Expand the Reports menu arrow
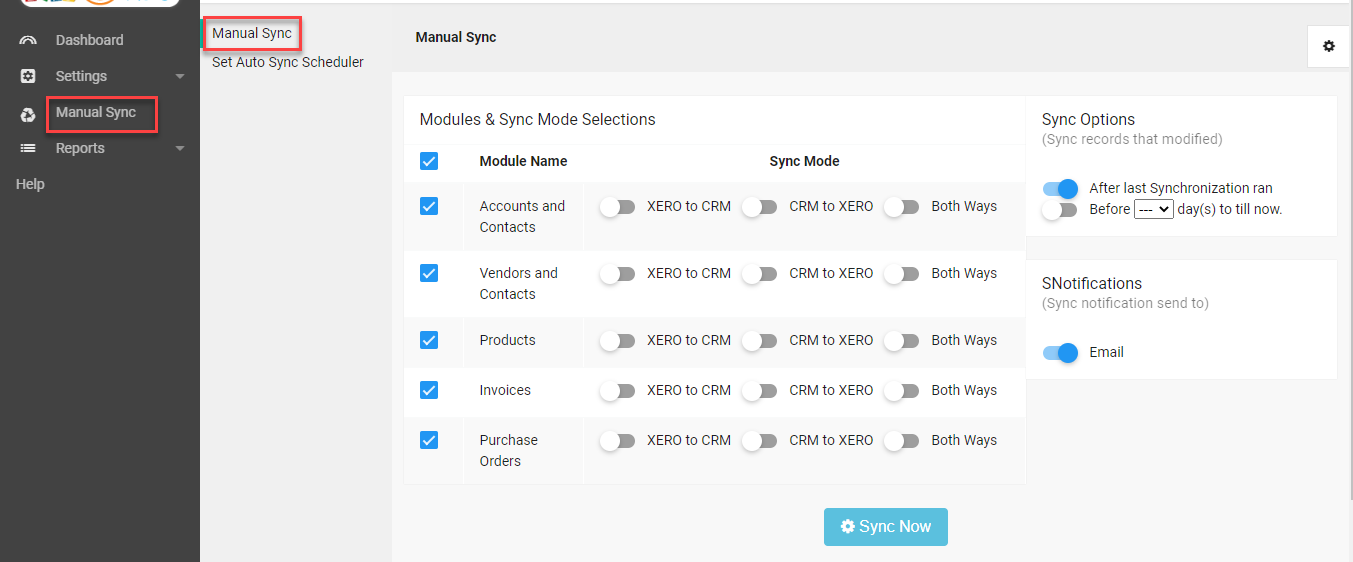The height and width of the screenshot is (562, 1353). [180, 149]
